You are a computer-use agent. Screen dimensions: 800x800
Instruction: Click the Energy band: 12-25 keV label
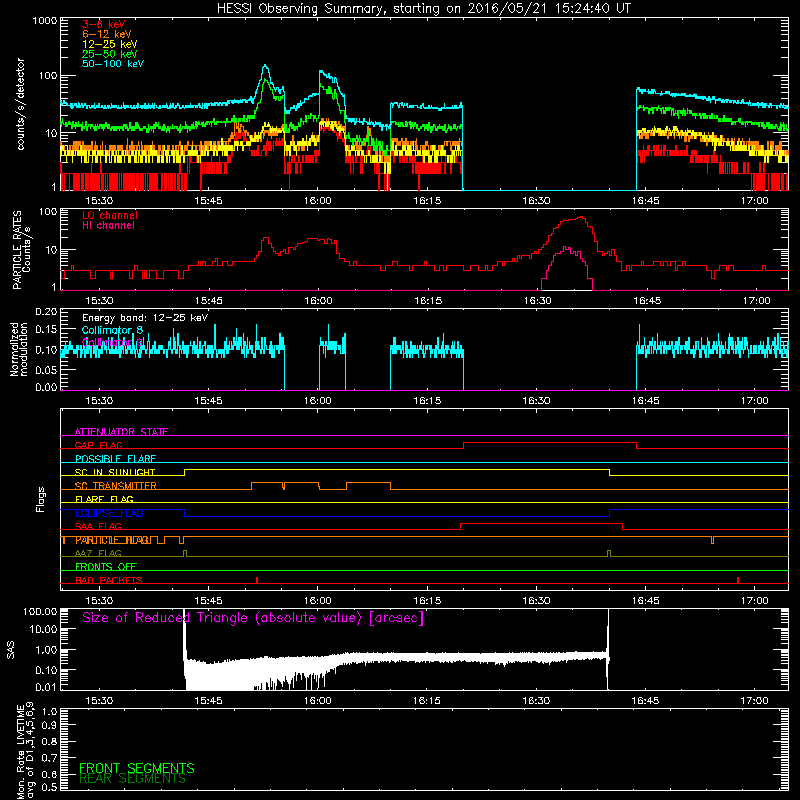point(145,318)
